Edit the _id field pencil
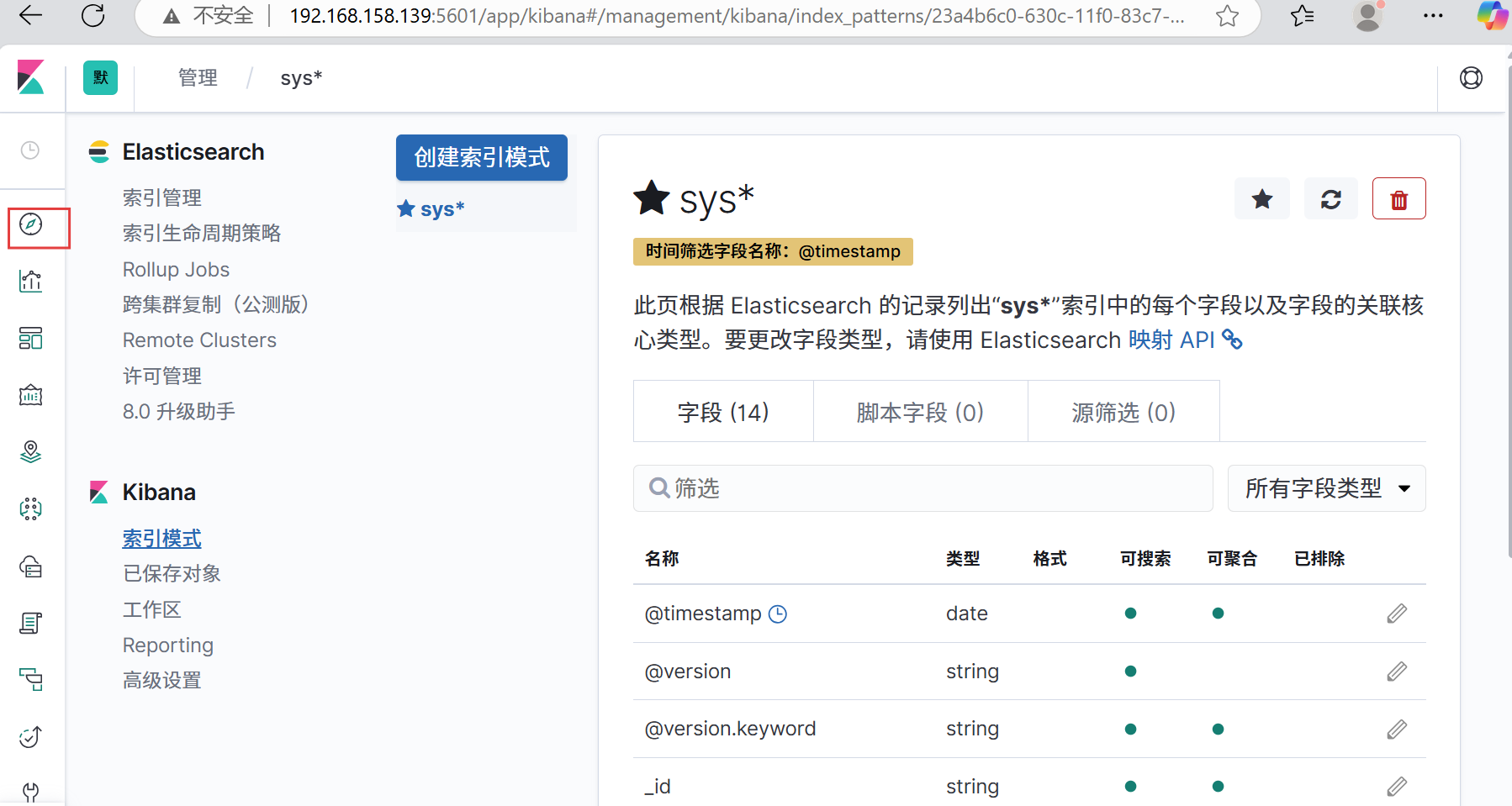 tap(1397, 787)
